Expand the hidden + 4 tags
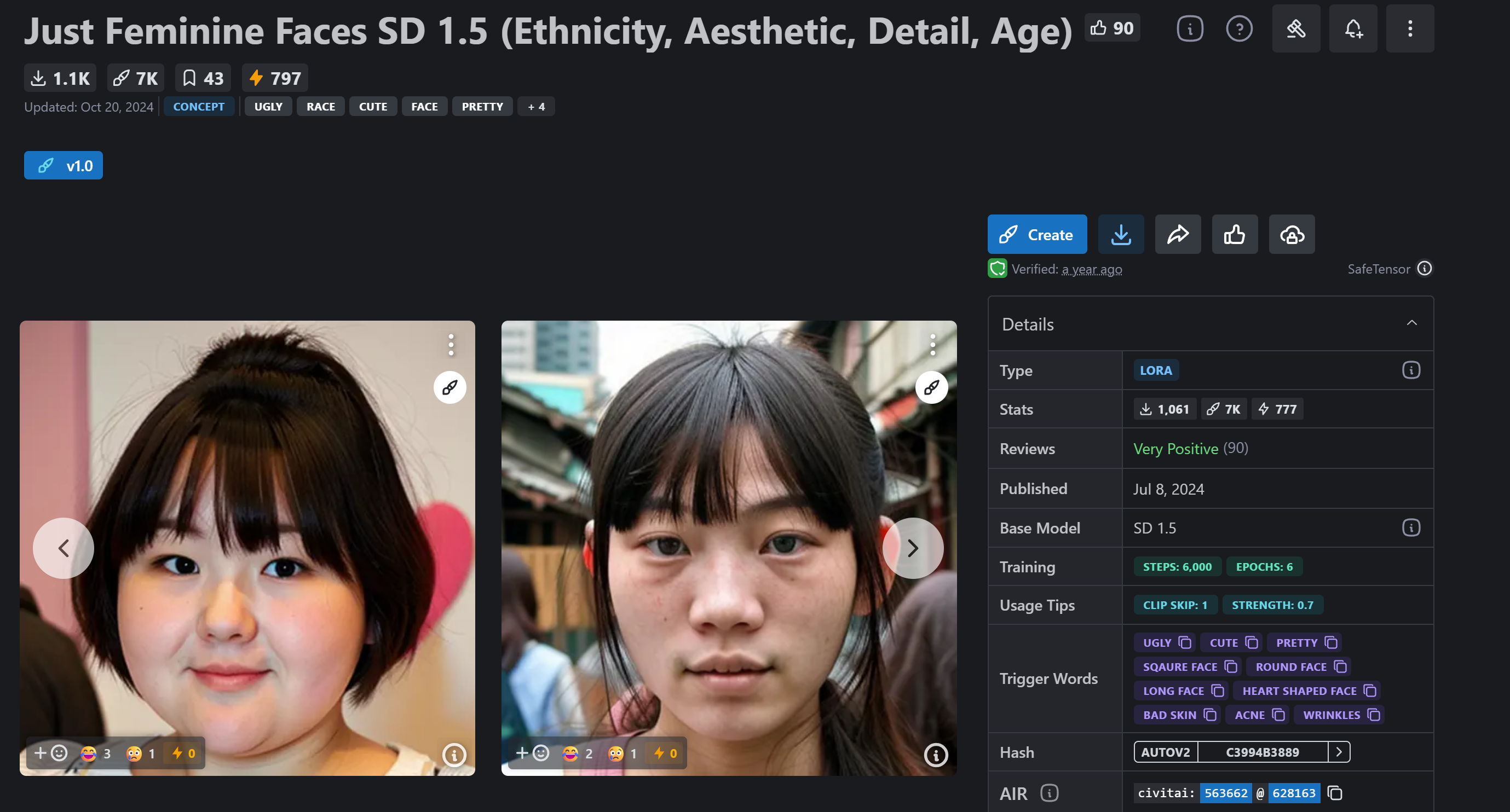This screenshot has height=812, width=1510. pos(535,107)
